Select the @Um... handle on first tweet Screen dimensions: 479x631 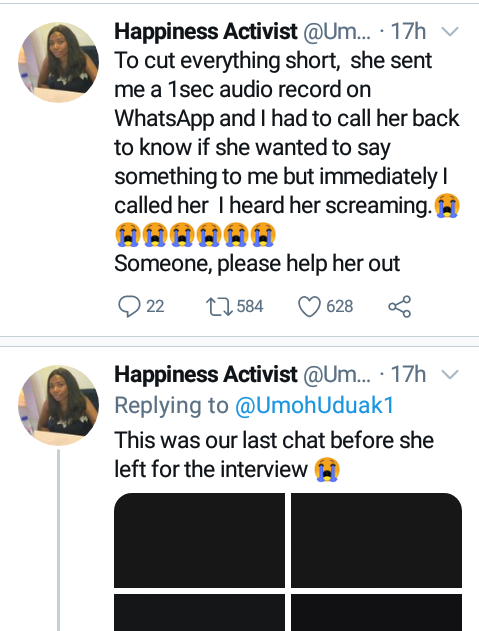coord(337,31)
